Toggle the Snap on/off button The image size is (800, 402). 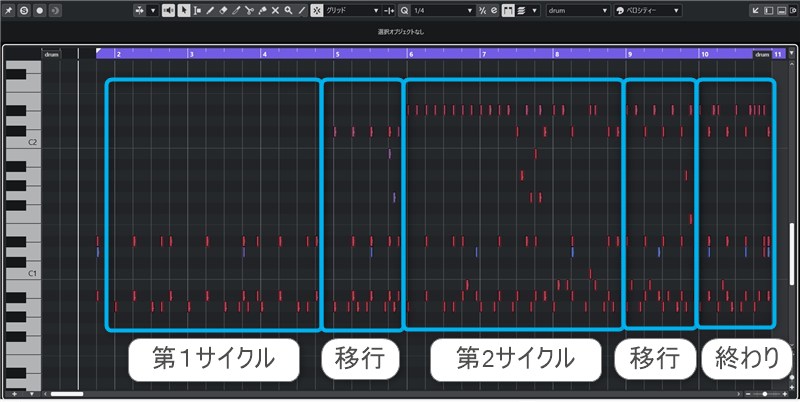(317, 11)
